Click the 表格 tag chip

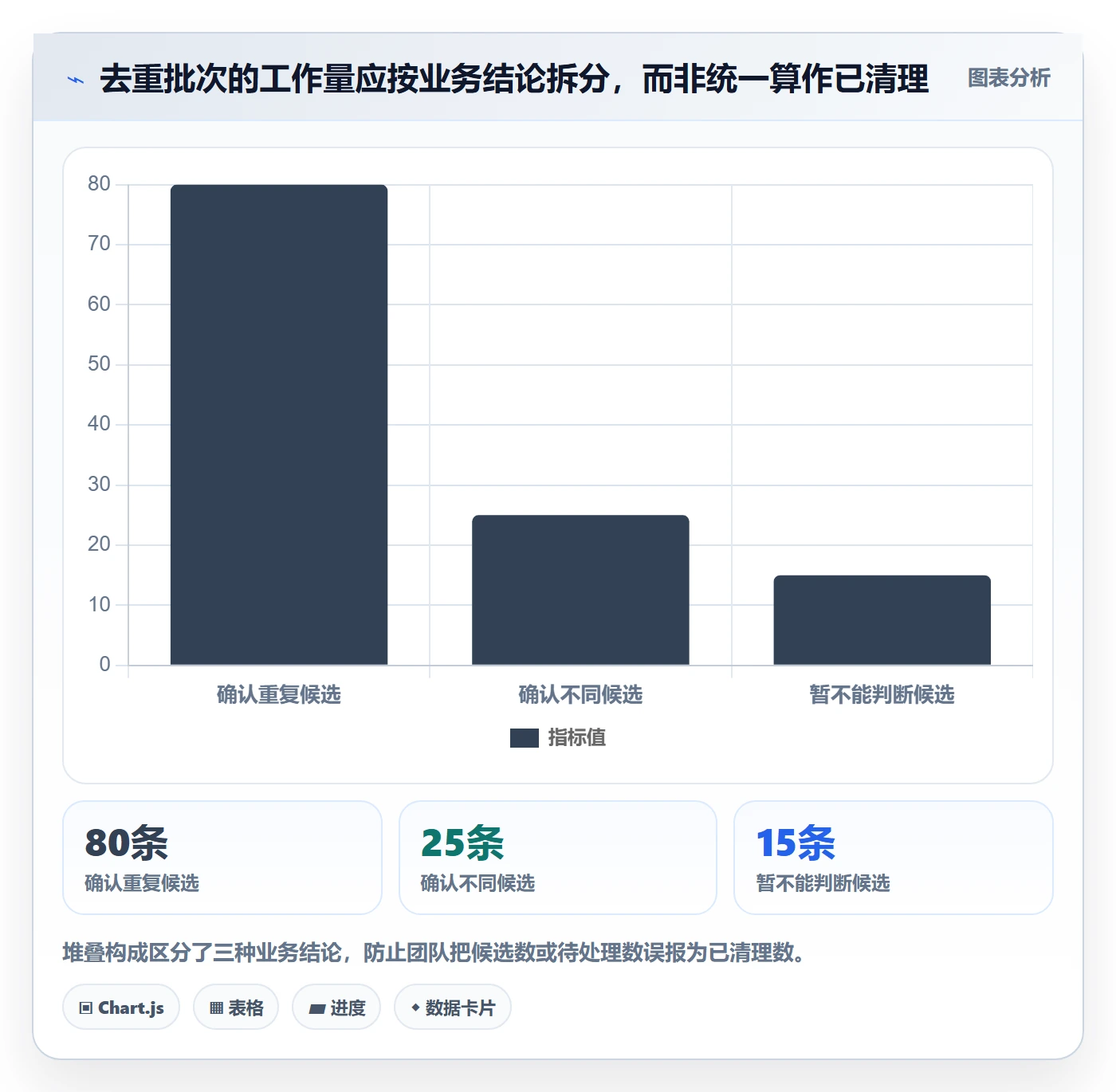(x=236, y=1008)
